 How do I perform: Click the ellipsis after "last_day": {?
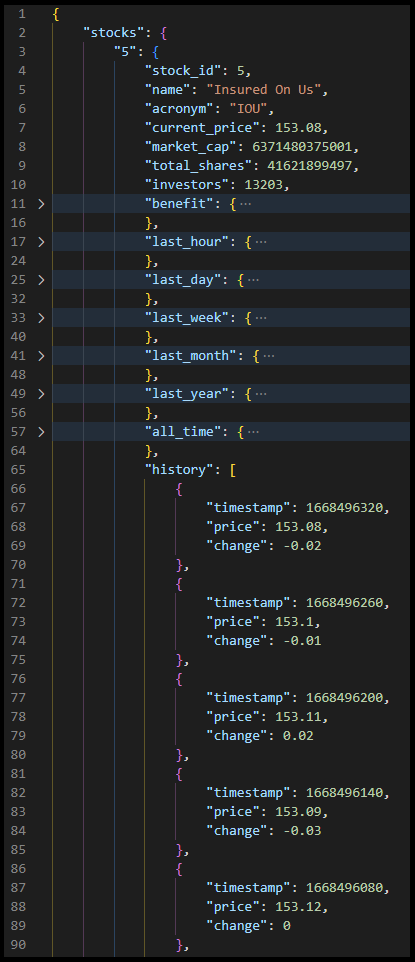[253, 280]
